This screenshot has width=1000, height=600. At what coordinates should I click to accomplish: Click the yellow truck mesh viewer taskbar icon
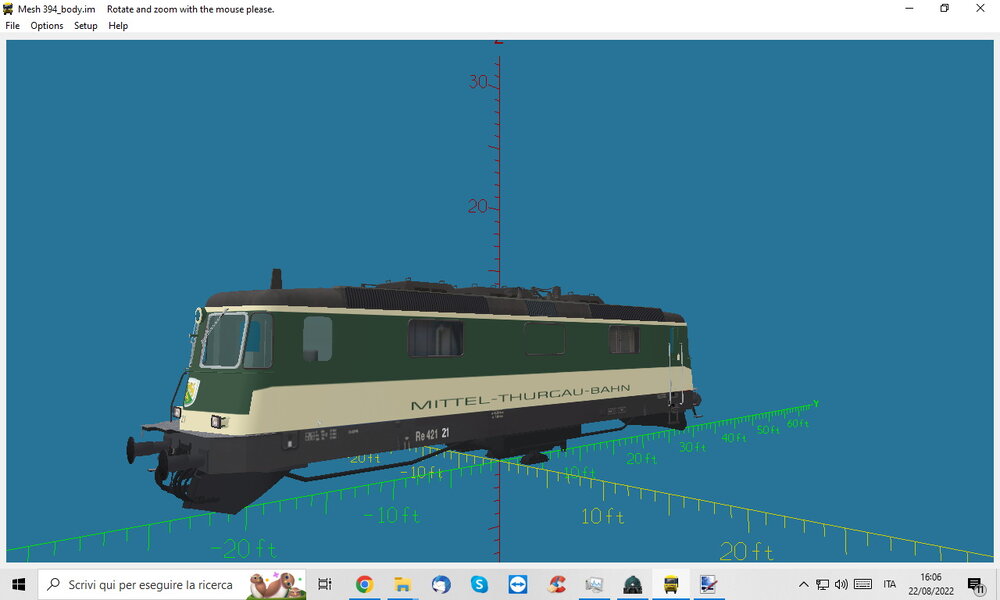[x=671, y=584]
